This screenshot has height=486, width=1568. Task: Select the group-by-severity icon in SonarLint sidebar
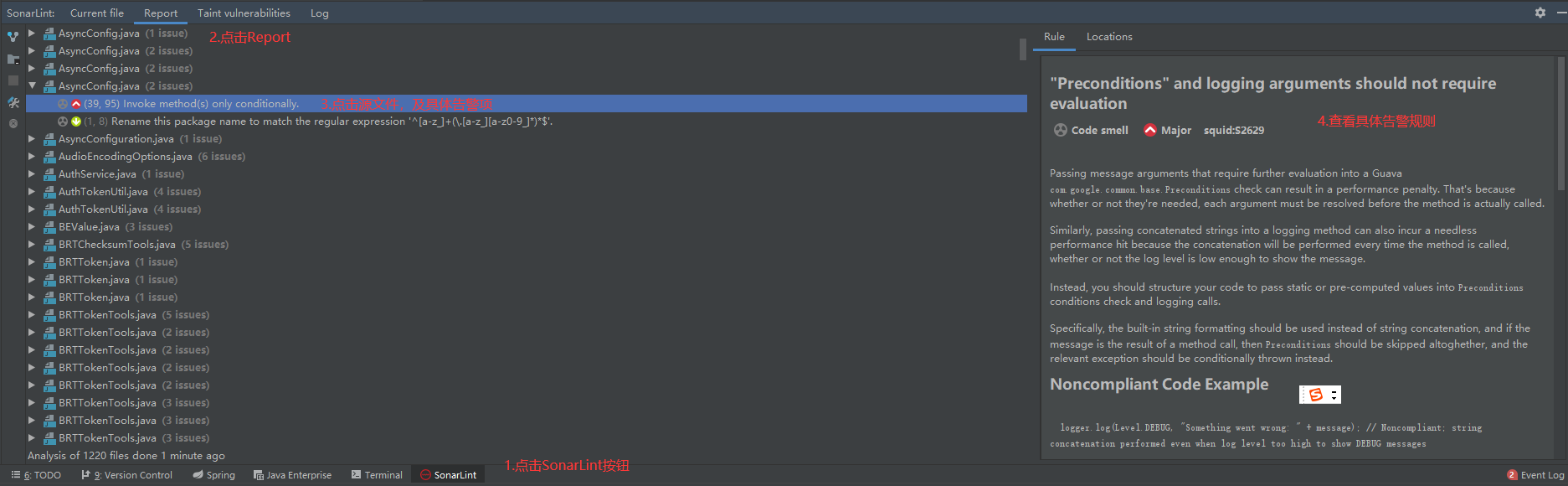click(13, 37)
